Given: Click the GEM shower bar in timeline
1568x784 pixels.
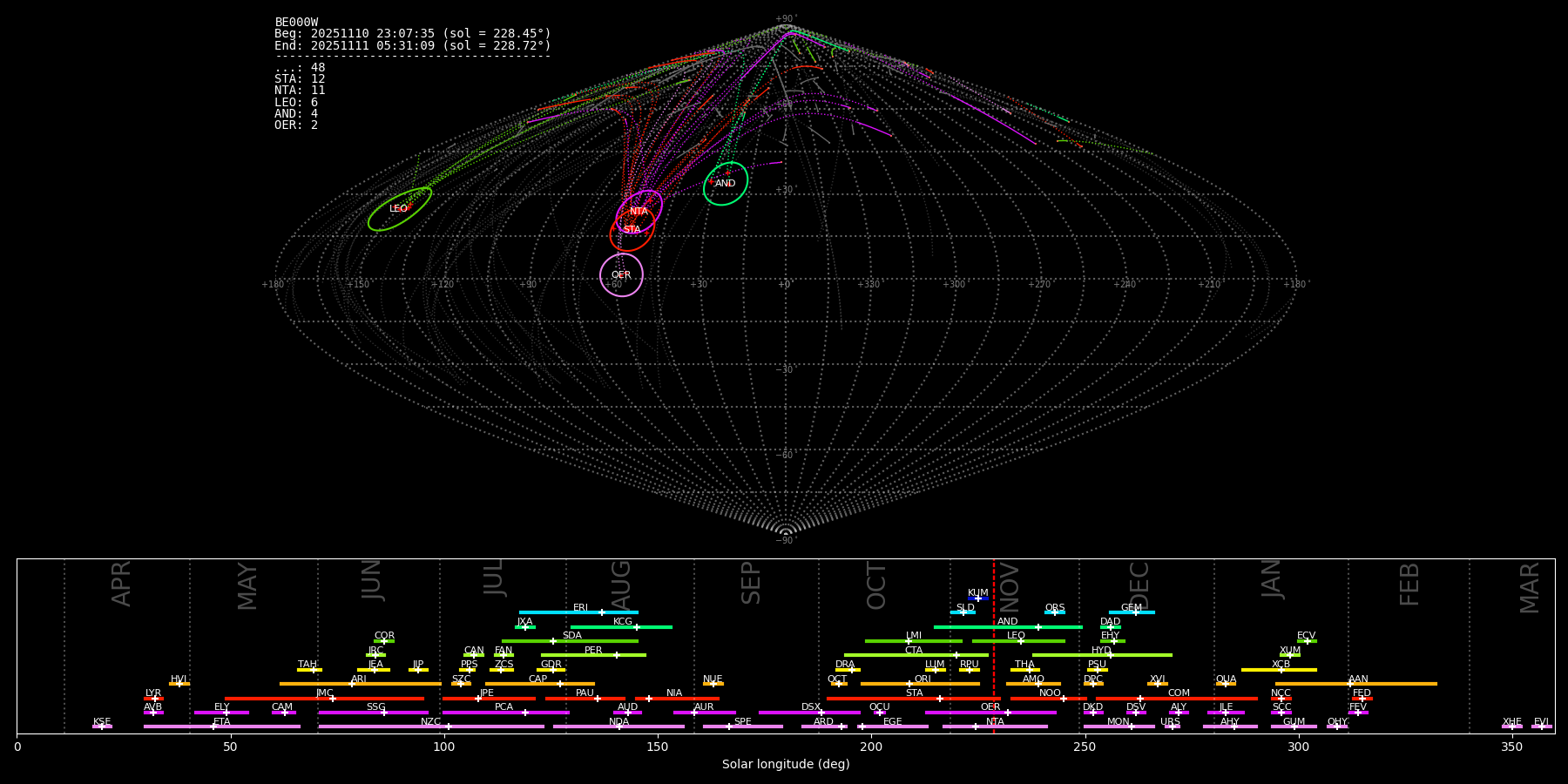Looking at the screenshot, I should (x=1132, y=612).
